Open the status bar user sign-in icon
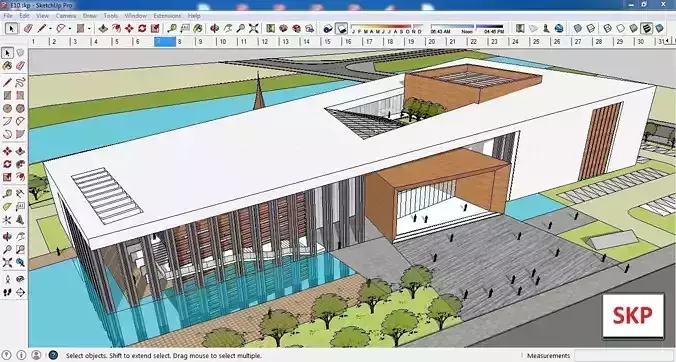The image size is (676, 362). click(x=36, y=355)
